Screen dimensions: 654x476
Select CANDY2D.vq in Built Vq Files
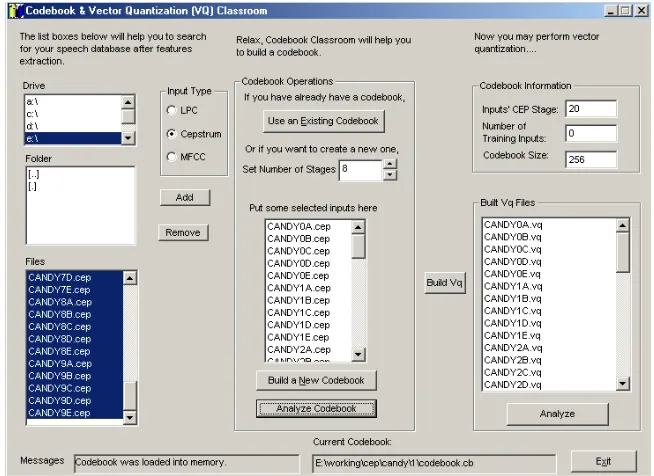pos(549,385)
